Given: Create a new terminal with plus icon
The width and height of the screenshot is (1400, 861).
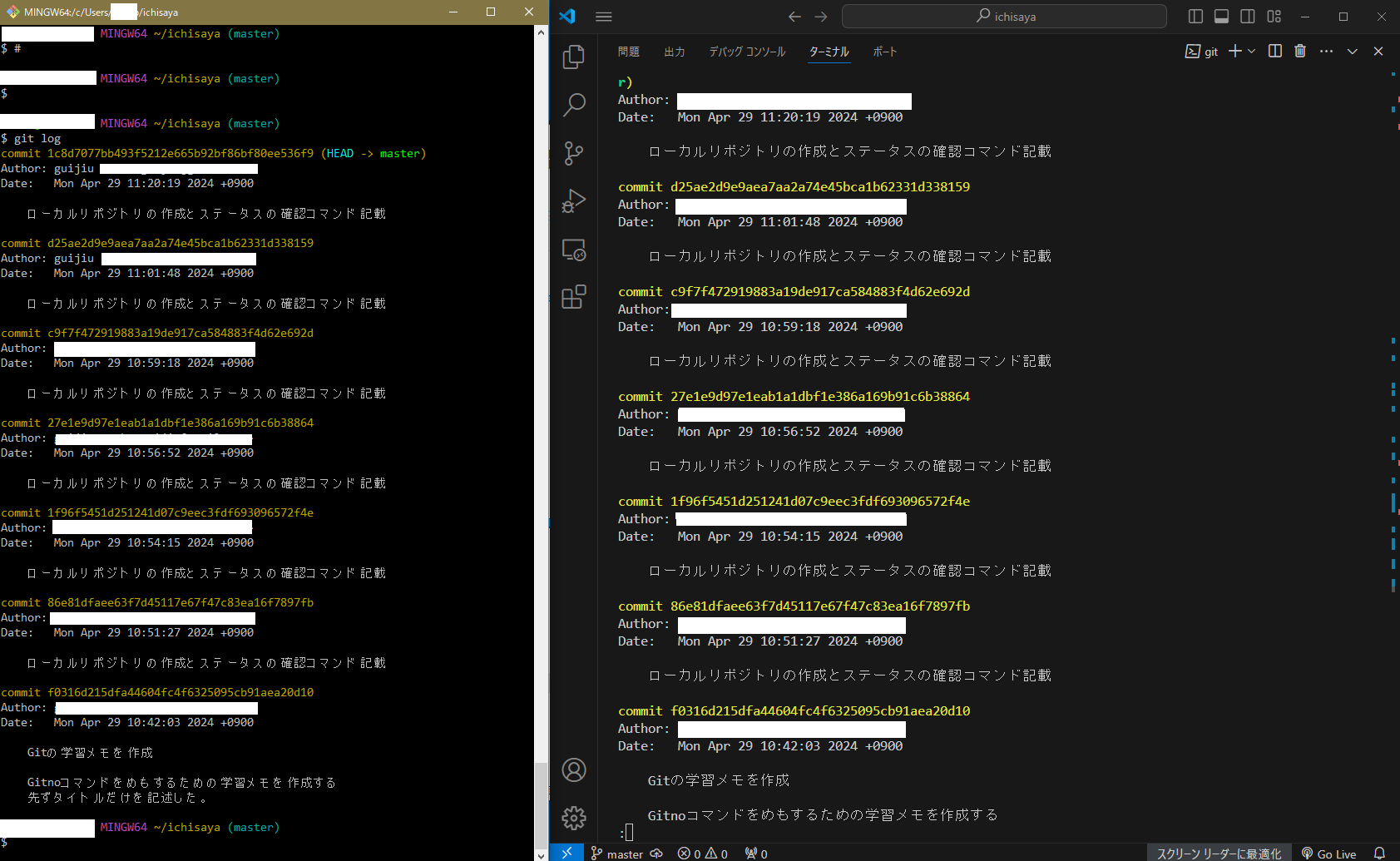Looking at the screenshot, I should coord(1236,51).
